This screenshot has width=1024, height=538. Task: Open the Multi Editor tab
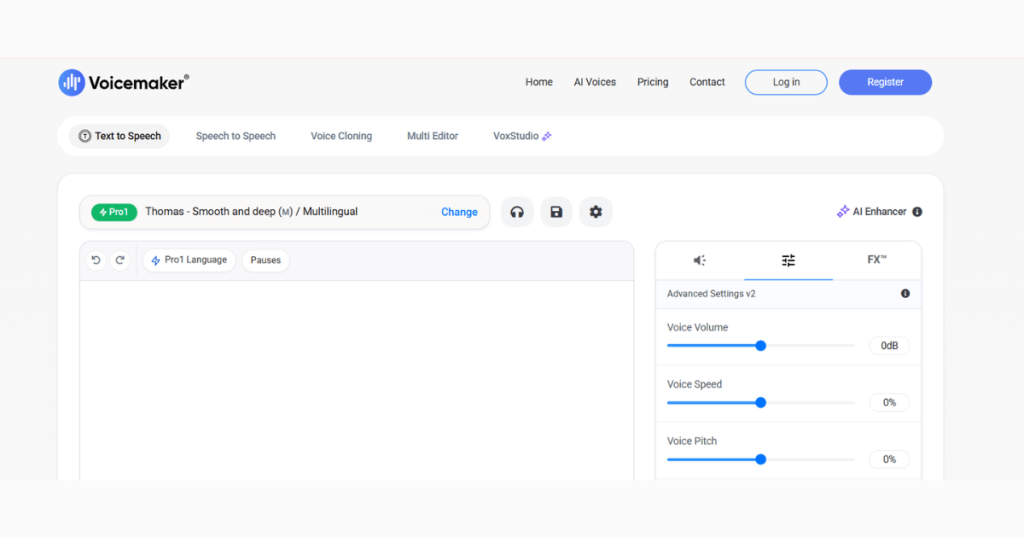pyautogui.click(x=432, y=136)
